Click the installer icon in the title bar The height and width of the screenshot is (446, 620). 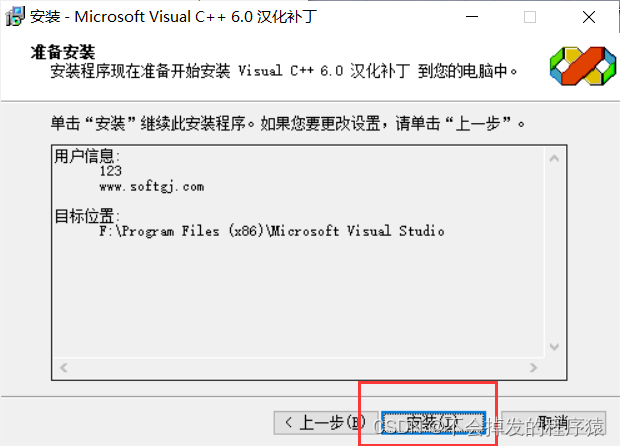click(15, 17)
